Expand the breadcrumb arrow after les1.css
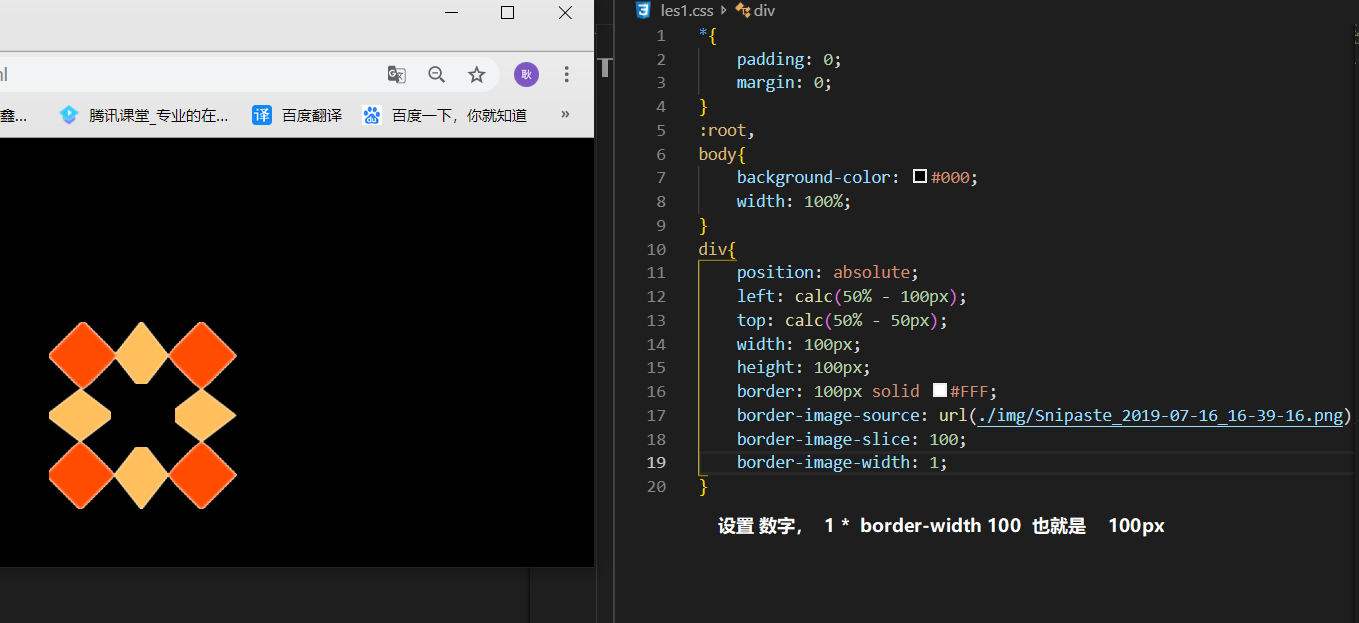The height and width of the screenshot is (623, 1359). tap(724, 11)
